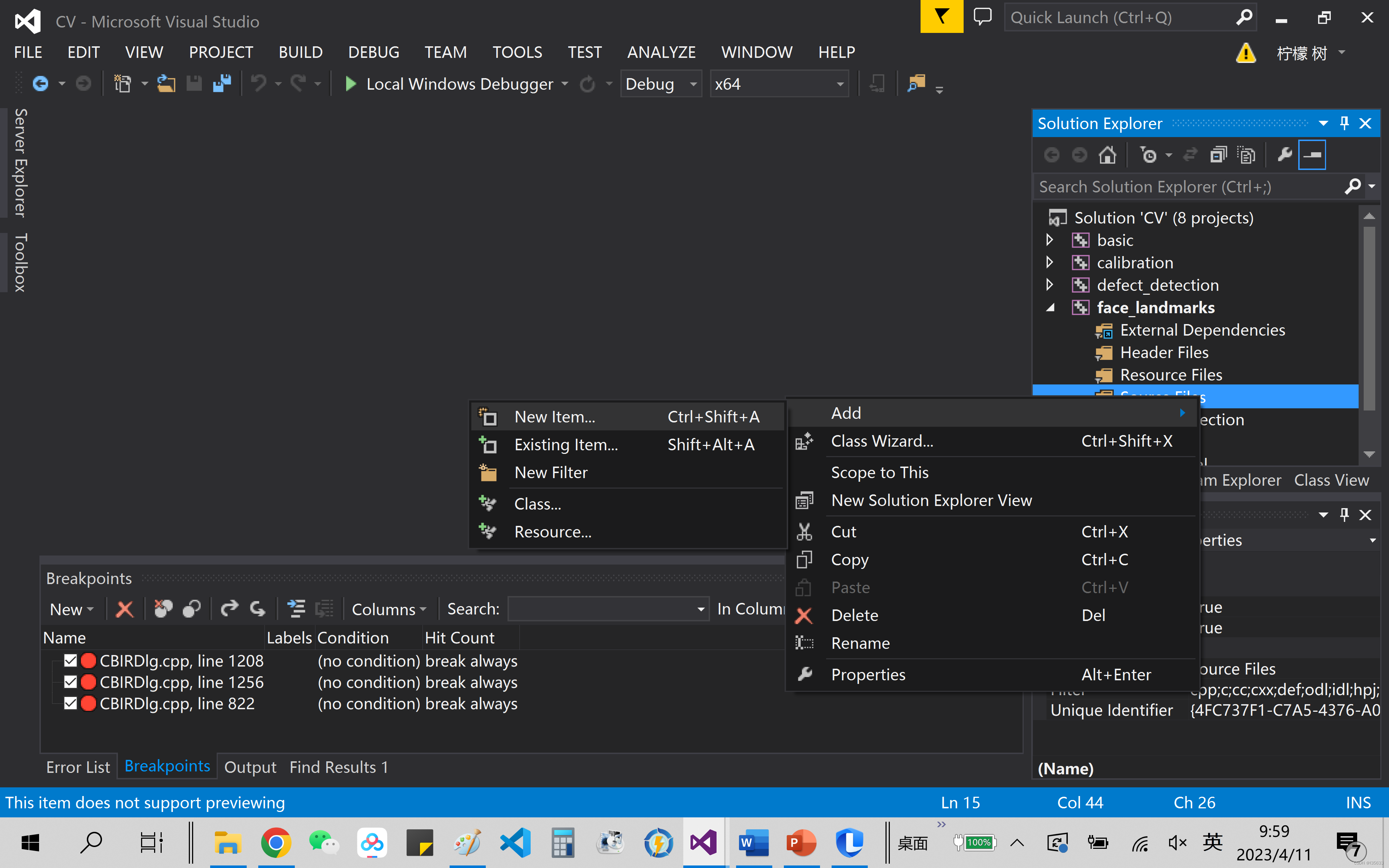Click Collapse All icon in Solution Explorer

tap(1219, 155)
